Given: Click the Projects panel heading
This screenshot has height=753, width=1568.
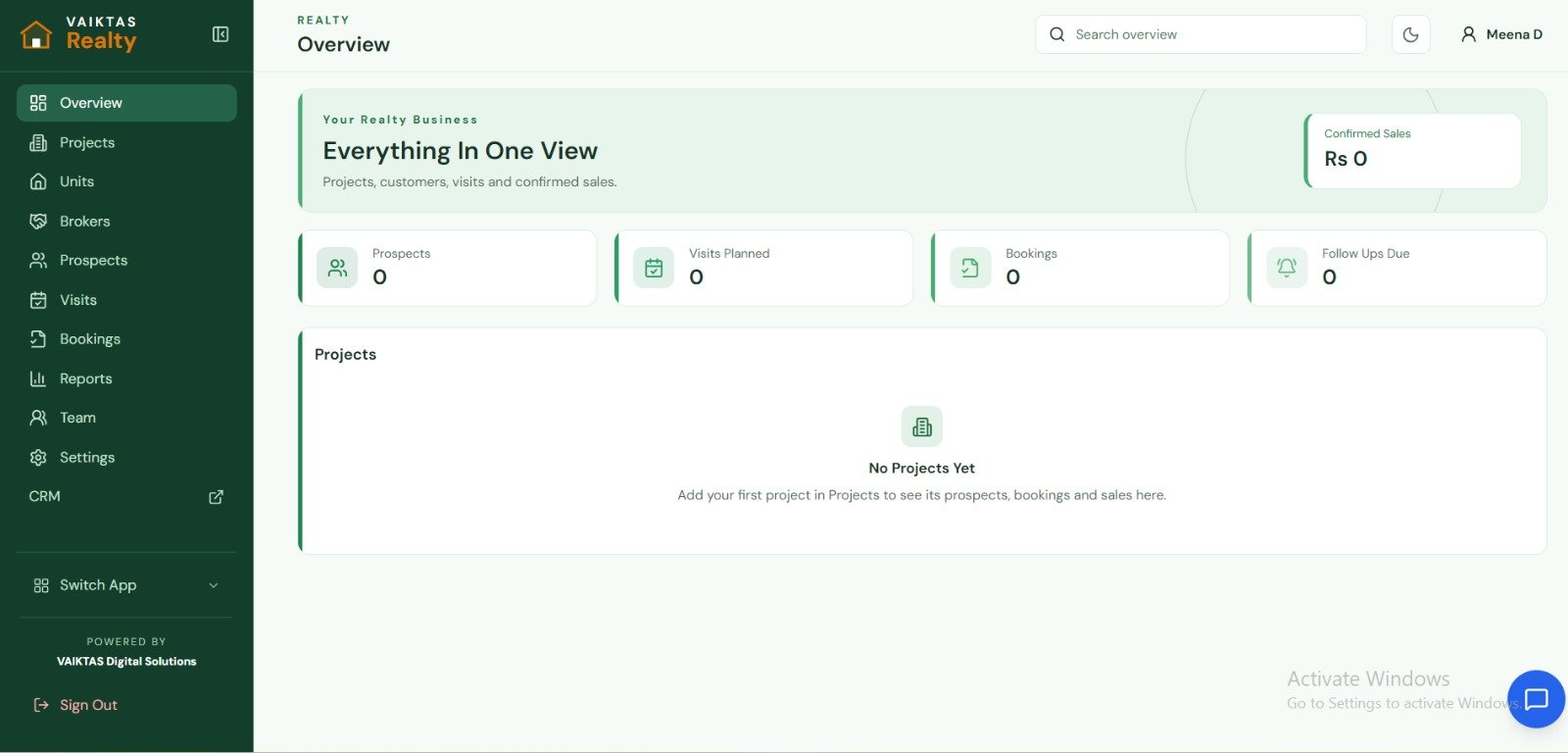Looking at the screenshot, I should pos(345,354).
